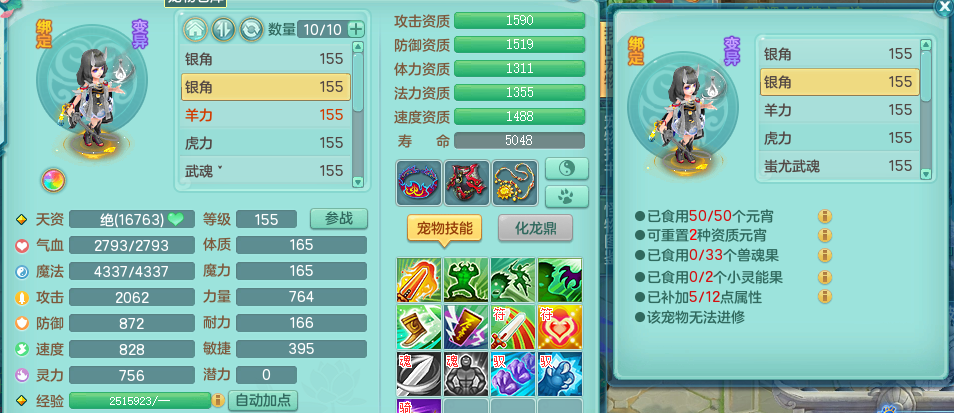Screen dimensions: 954x413
Task: Click the paw print icon button
Action: click(566, 196)
